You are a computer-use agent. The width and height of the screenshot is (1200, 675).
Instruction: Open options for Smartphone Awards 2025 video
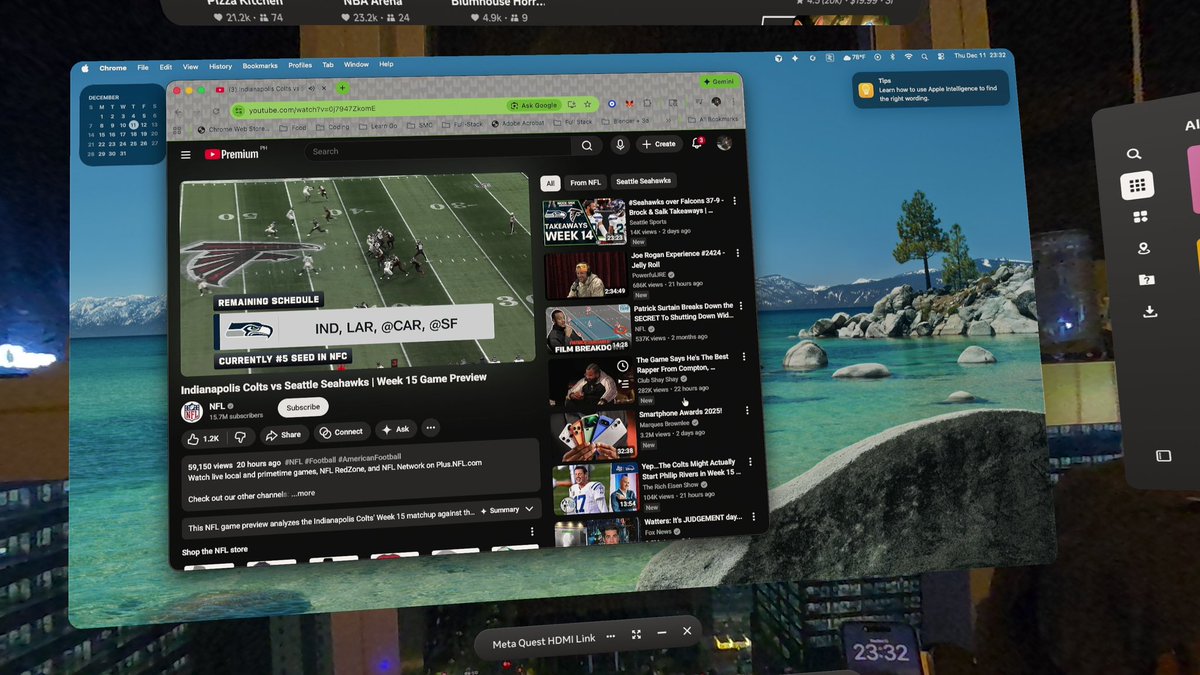tap(745, 412)
